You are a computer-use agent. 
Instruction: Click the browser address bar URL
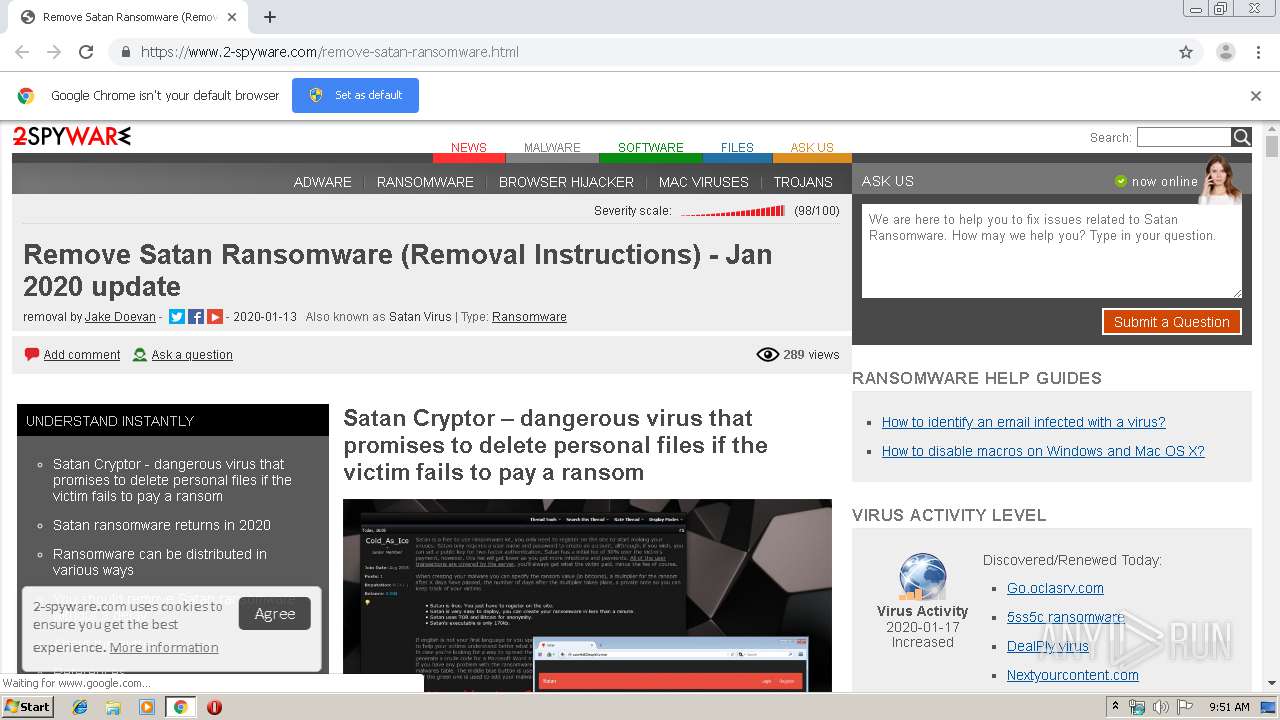coord(330,52)
